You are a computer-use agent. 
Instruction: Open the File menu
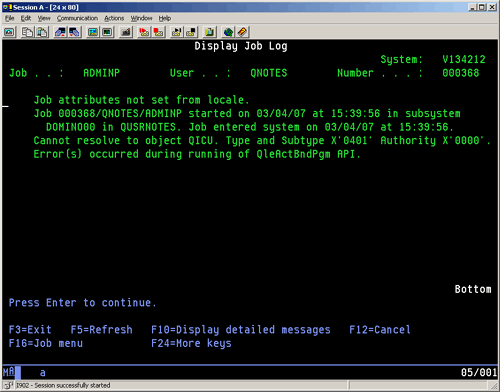click(x=9, y=18)
